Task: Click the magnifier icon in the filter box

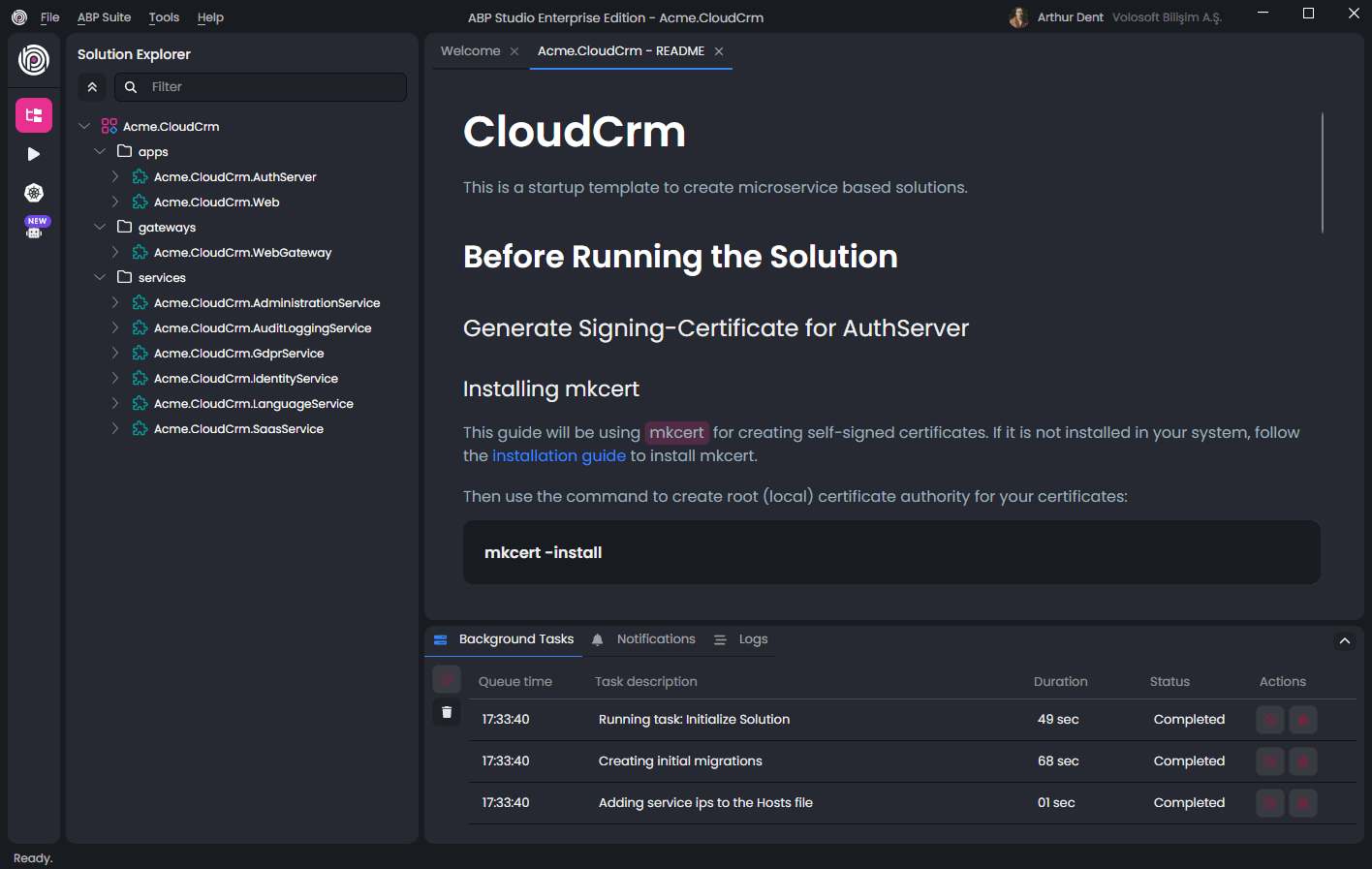Action: [130, 86]
